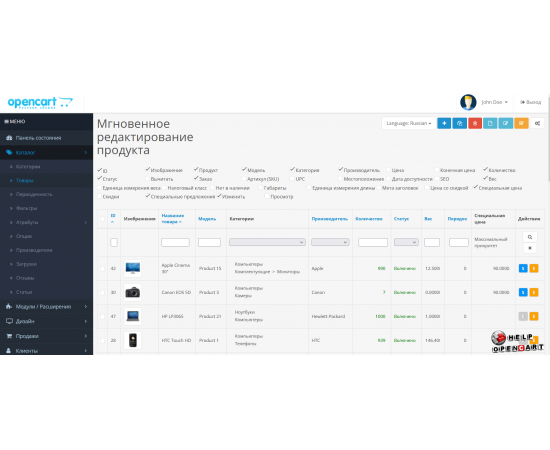
Task: Click the Каталог tag icon in sidebar
Action: click(9, 152)
